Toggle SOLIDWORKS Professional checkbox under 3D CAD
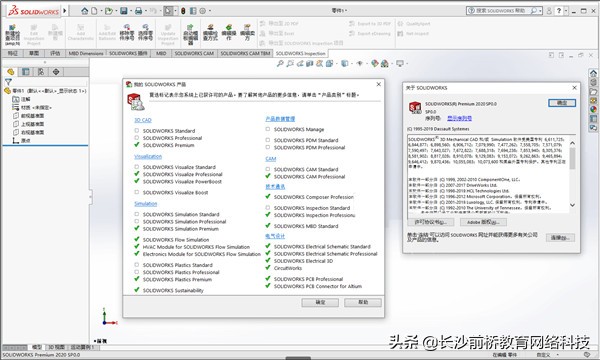 137,138
